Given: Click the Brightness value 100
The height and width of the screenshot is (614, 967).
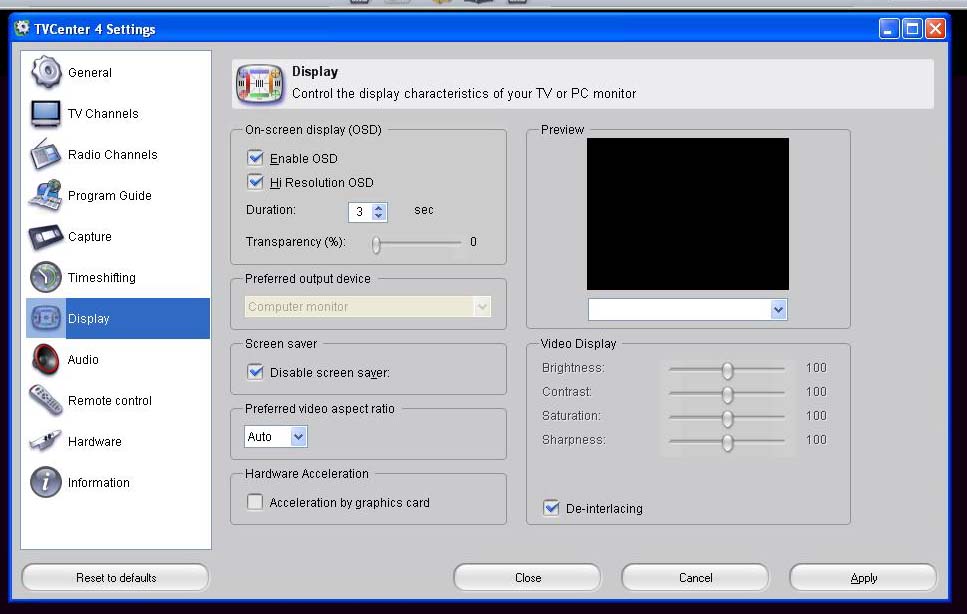Looking at the screenshot, I should pyautogui.click(x=816, y=367).
